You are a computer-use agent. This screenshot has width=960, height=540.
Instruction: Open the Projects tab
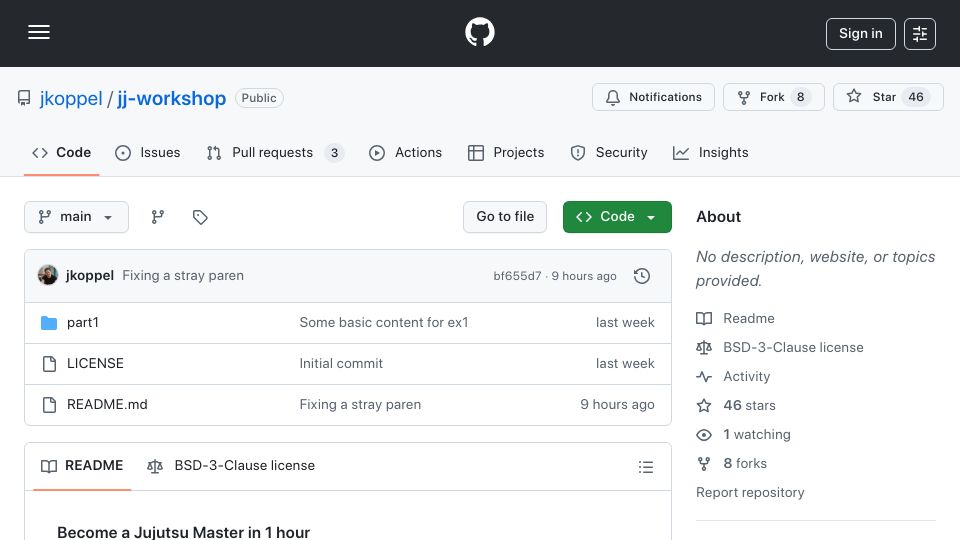[x=506, y=152]
